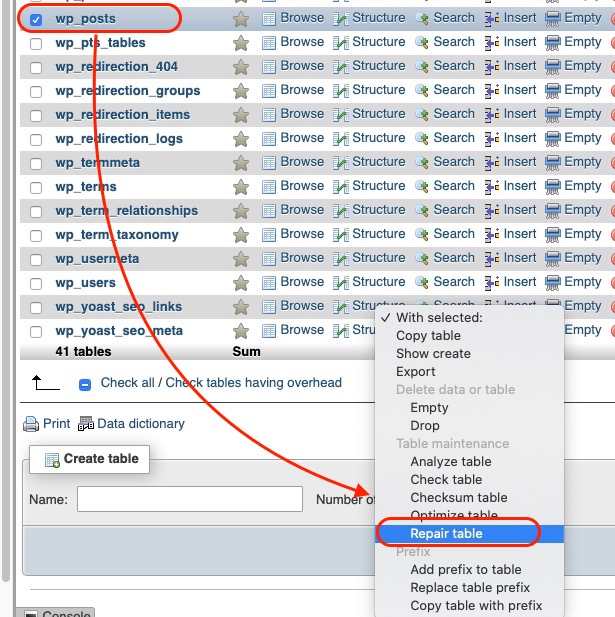615x617 pixels.
Task: Click Browse icon in wp_posts row
Action: (x=269, y=19)
